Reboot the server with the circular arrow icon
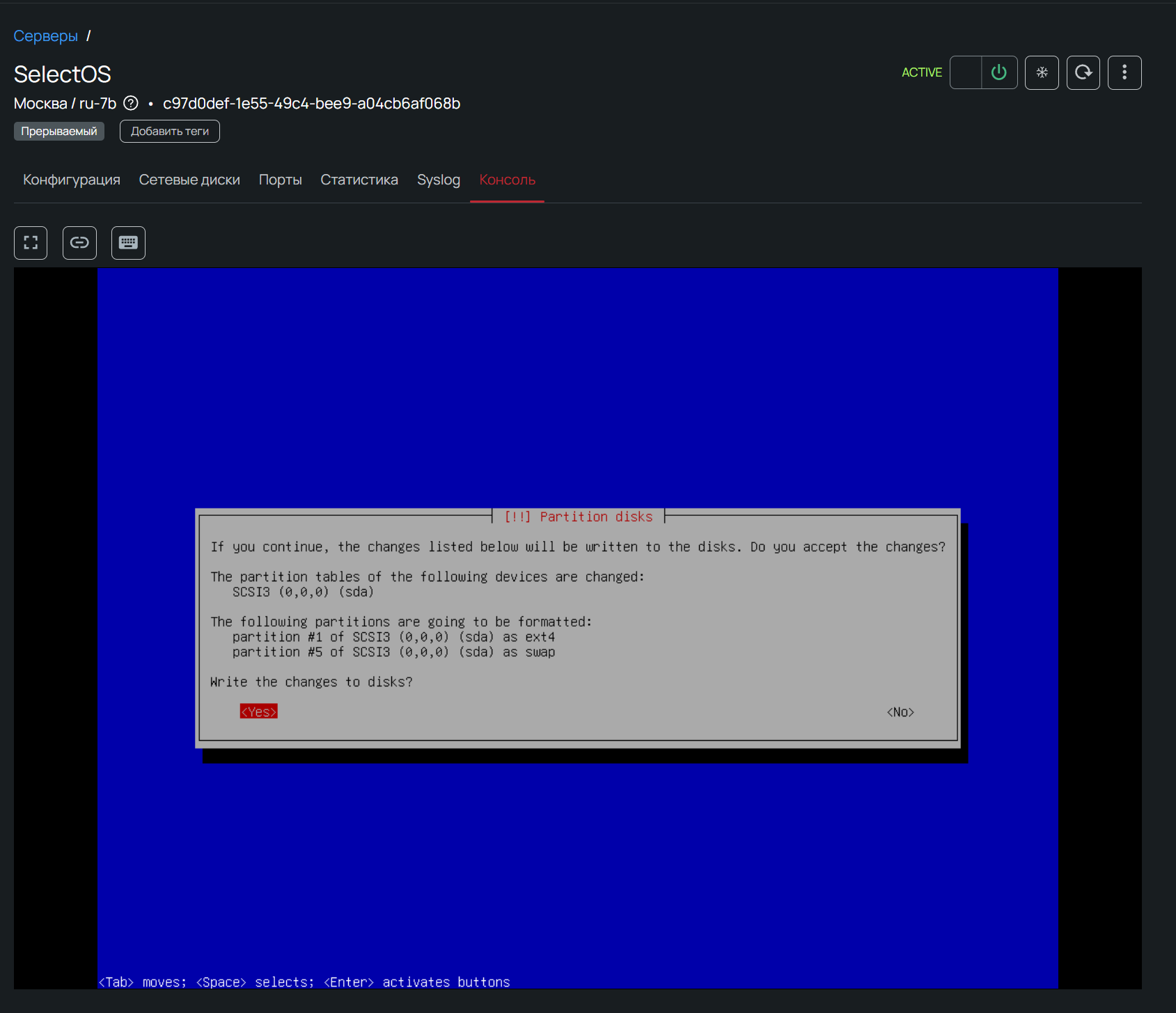 pos(1083,72)
